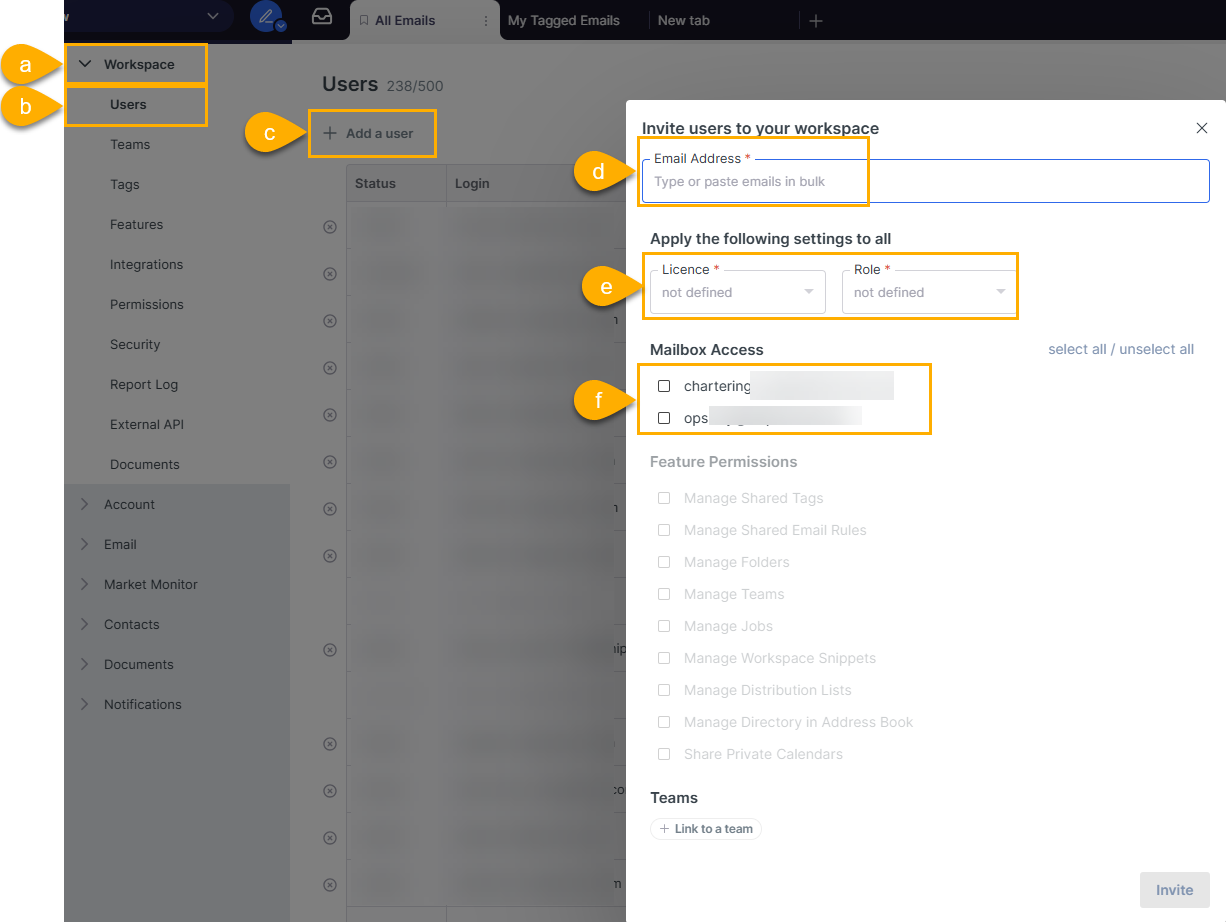Remove the first user in the list
1226x922 pixels.
coord(330,227)
